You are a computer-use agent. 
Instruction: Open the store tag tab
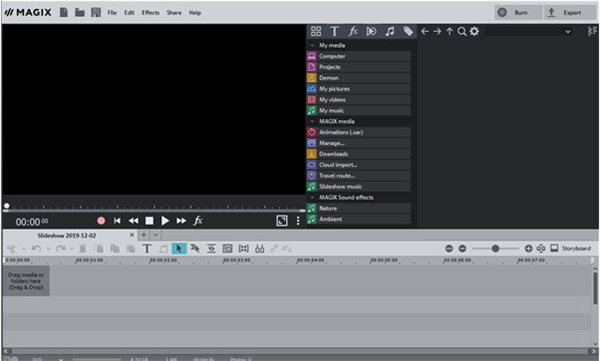pyautogui.click(x=408, y=31)
